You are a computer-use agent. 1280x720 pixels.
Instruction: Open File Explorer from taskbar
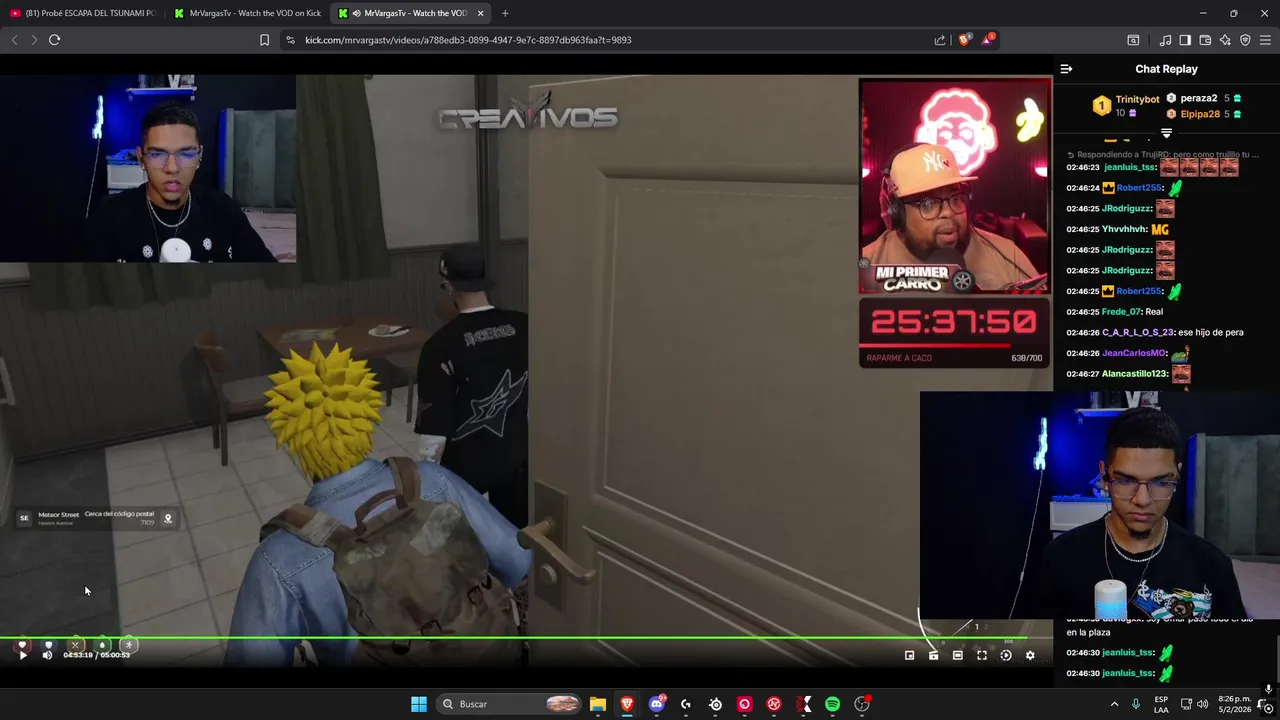pyautogui.click(x=598, y=704)
